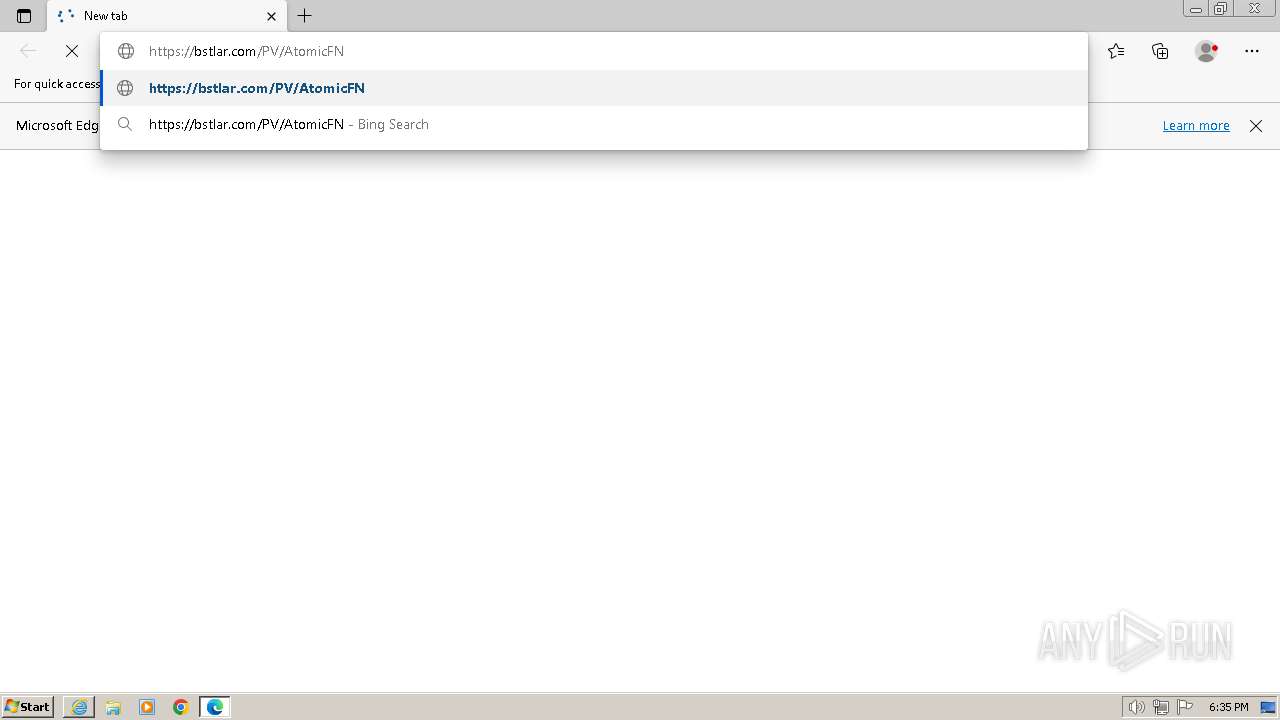Open the volume speaker tray icon
This screenshot has width=1280, height=720.
tap(1136, 707)
